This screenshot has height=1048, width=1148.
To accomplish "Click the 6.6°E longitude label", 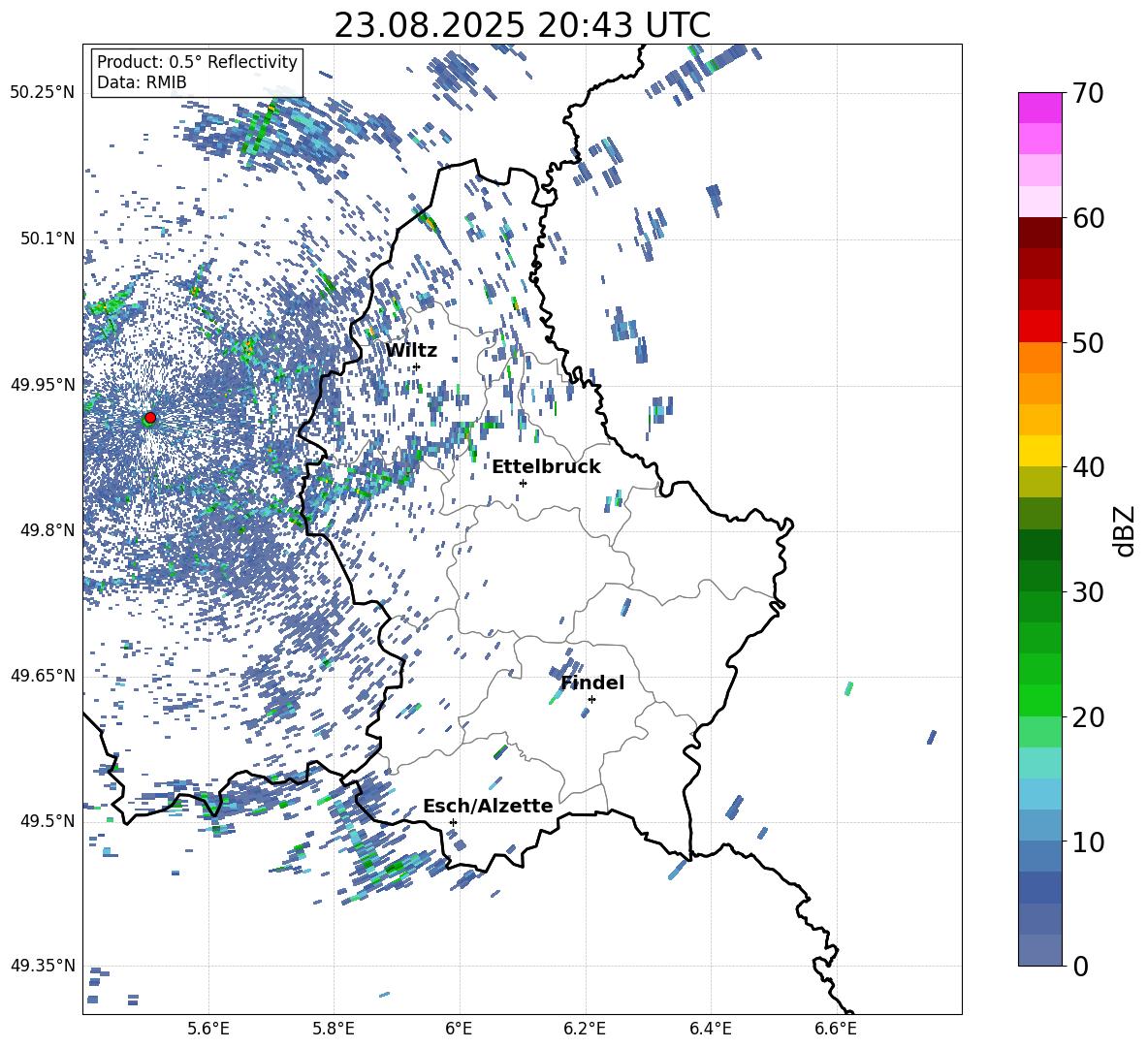I will 836,1029.
